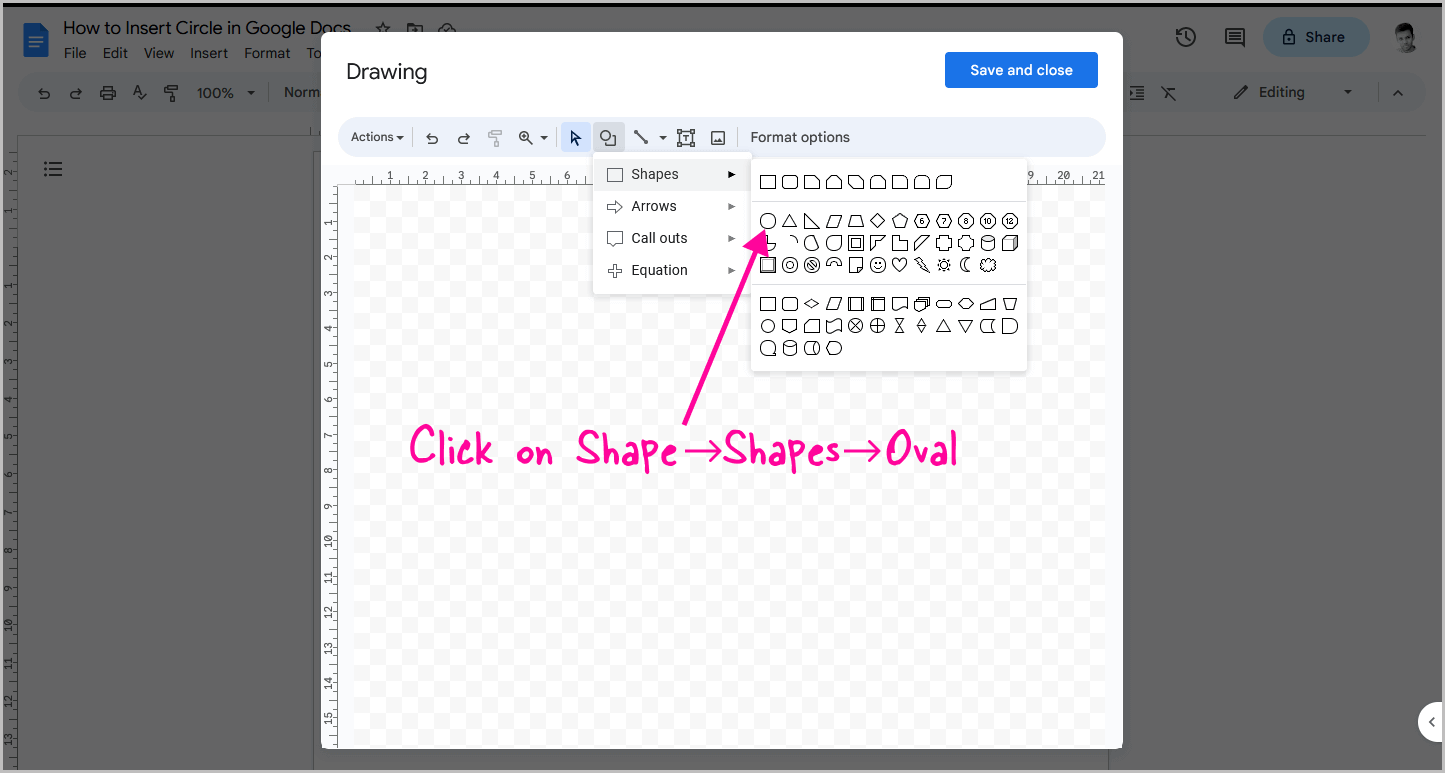Viewport: 1445px width, 773px height.
Task: Choose the flowchart wavy punched tape shape
Action: [x=834, y=326]
